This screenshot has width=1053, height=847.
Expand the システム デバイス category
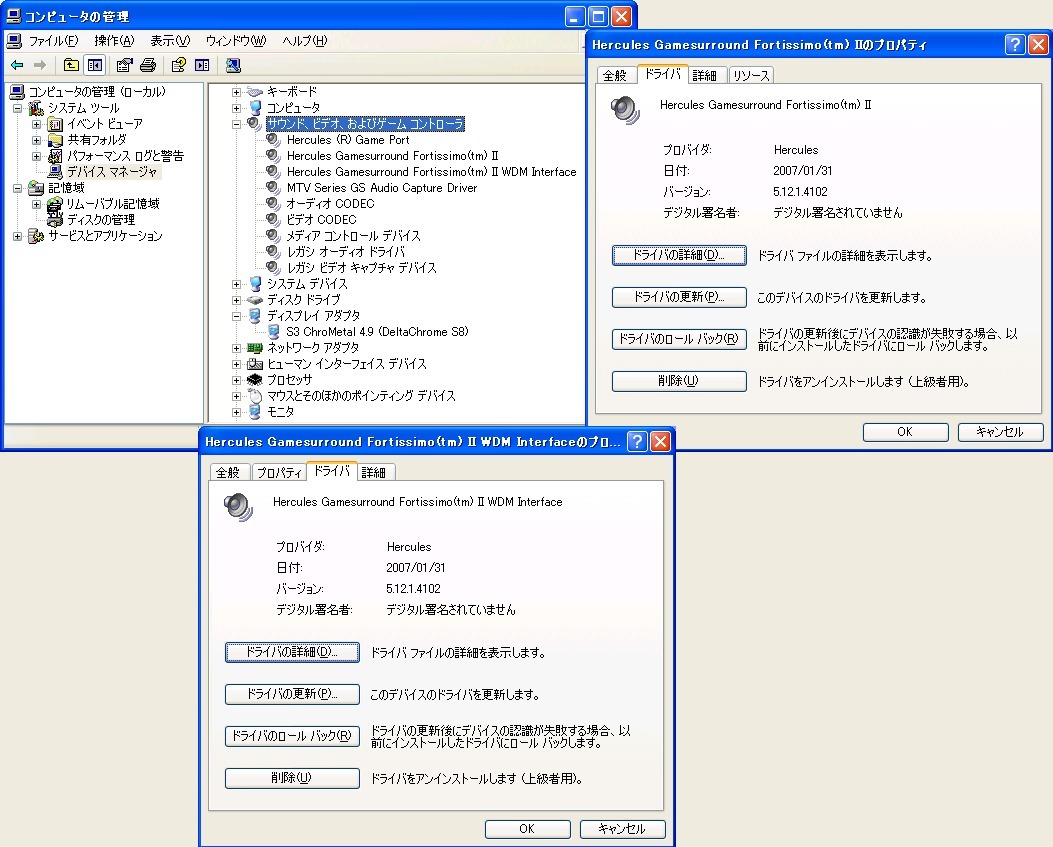pos(236,284)
